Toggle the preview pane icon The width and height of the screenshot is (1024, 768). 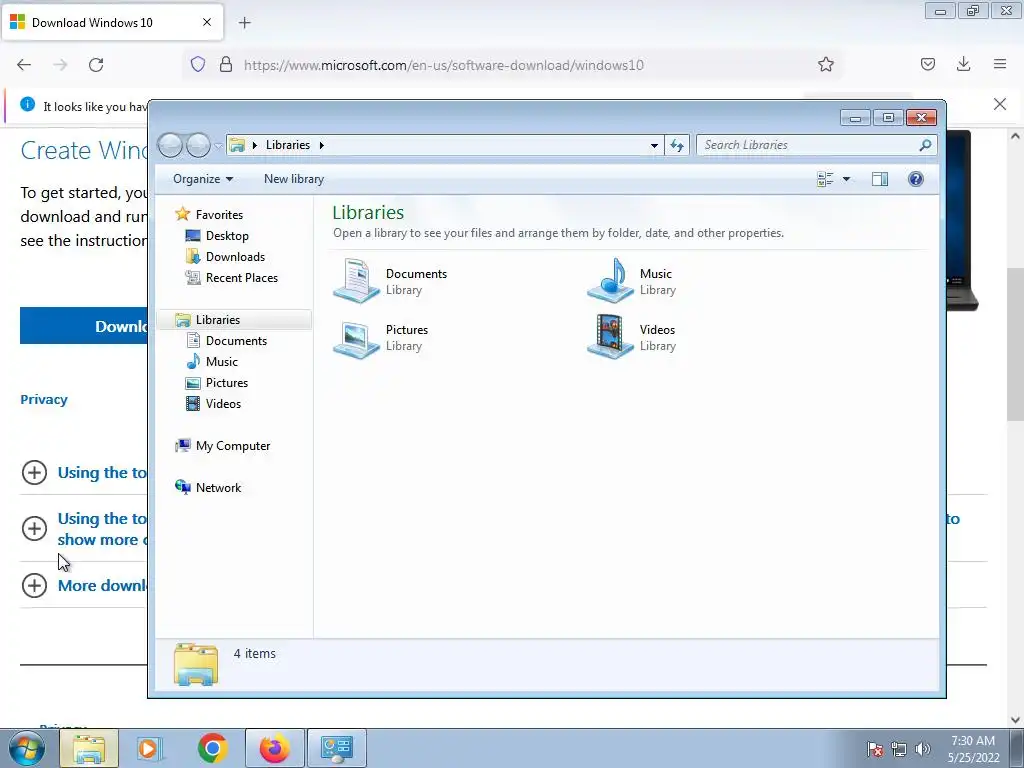(880, 179)
